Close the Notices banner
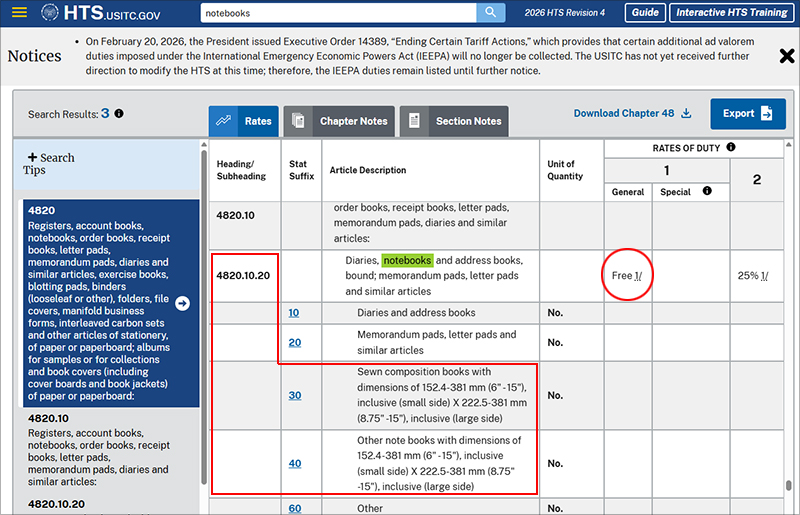The width and height of the screenshot is (800, 515). pos(787,56)
